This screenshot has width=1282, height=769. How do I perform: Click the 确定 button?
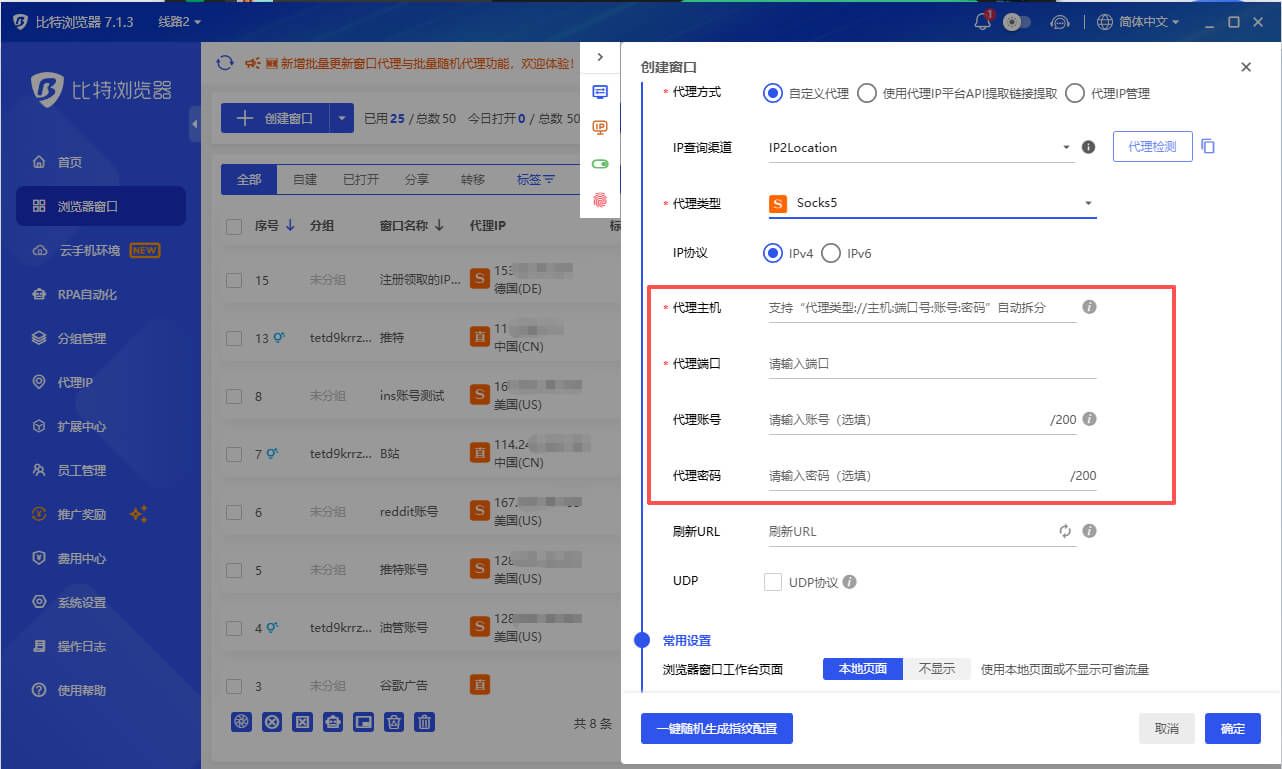(x=1233, y=729)
